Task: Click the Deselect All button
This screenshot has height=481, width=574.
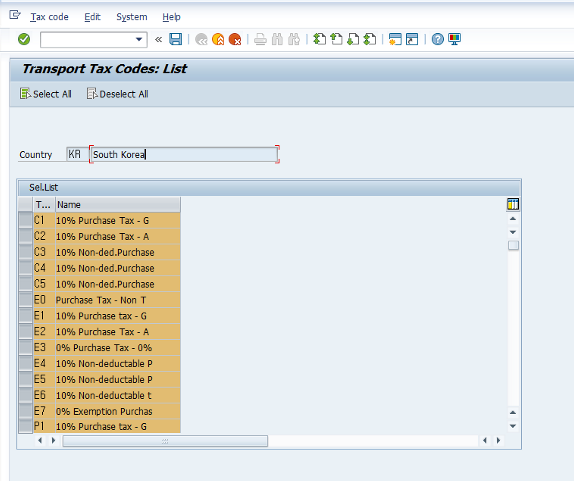Action: pyautogui.click(x=118, y=94)
